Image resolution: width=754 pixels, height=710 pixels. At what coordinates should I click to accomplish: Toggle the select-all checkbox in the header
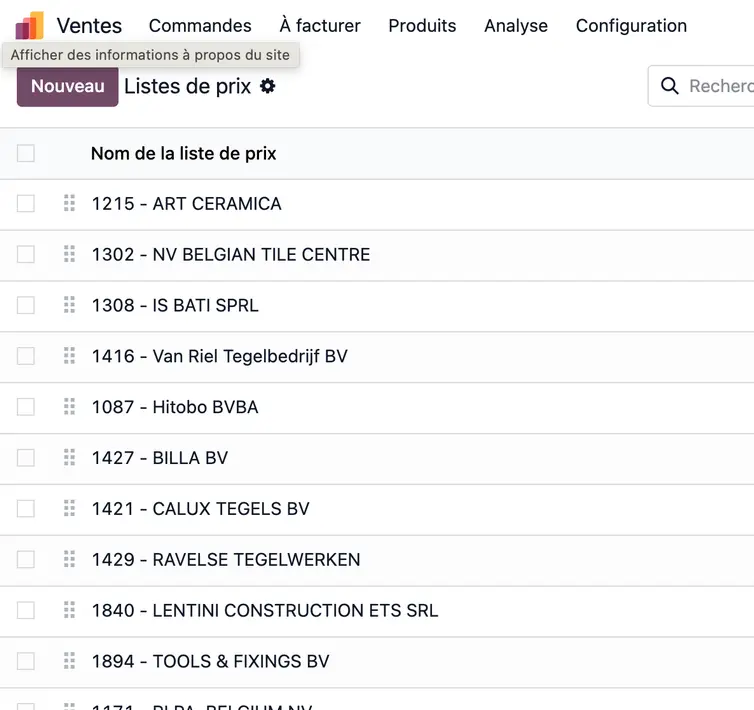click(26, 153)
